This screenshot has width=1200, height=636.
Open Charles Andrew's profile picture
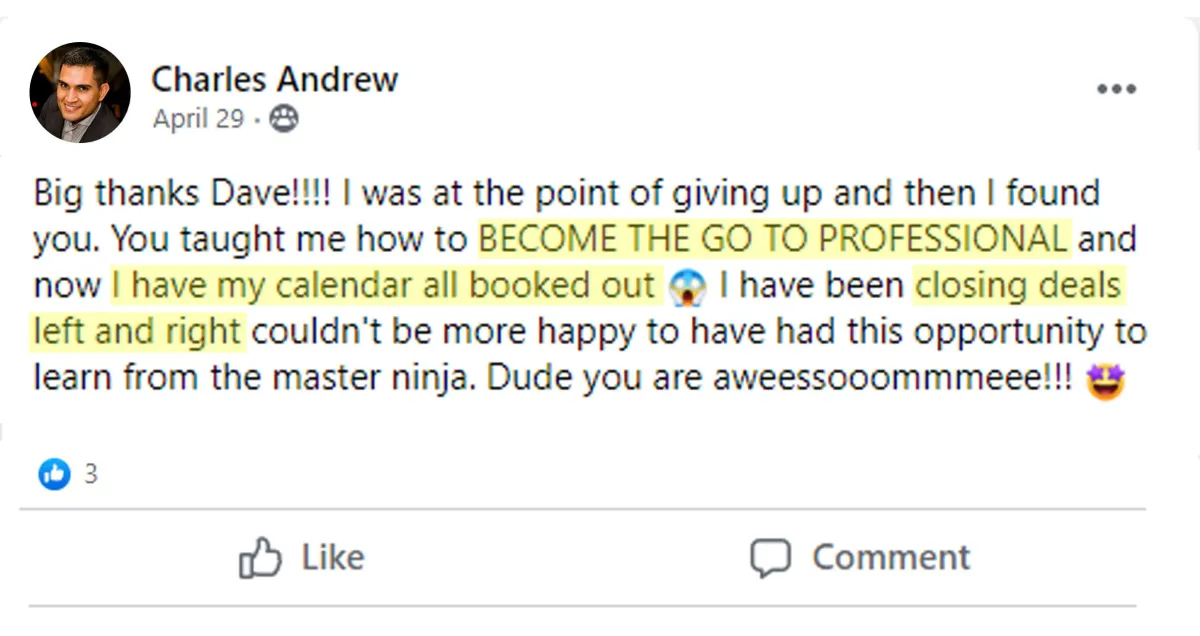(80, 93)
